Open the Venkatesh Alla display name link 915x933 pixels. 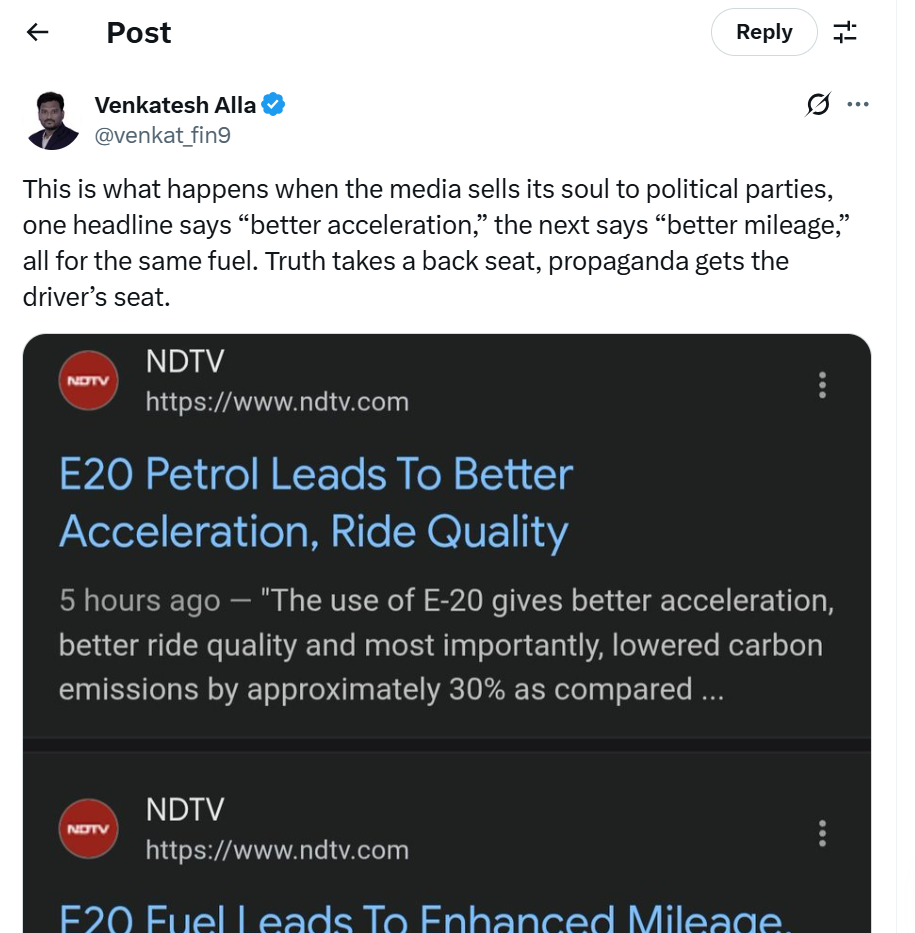tap(175, 104)
